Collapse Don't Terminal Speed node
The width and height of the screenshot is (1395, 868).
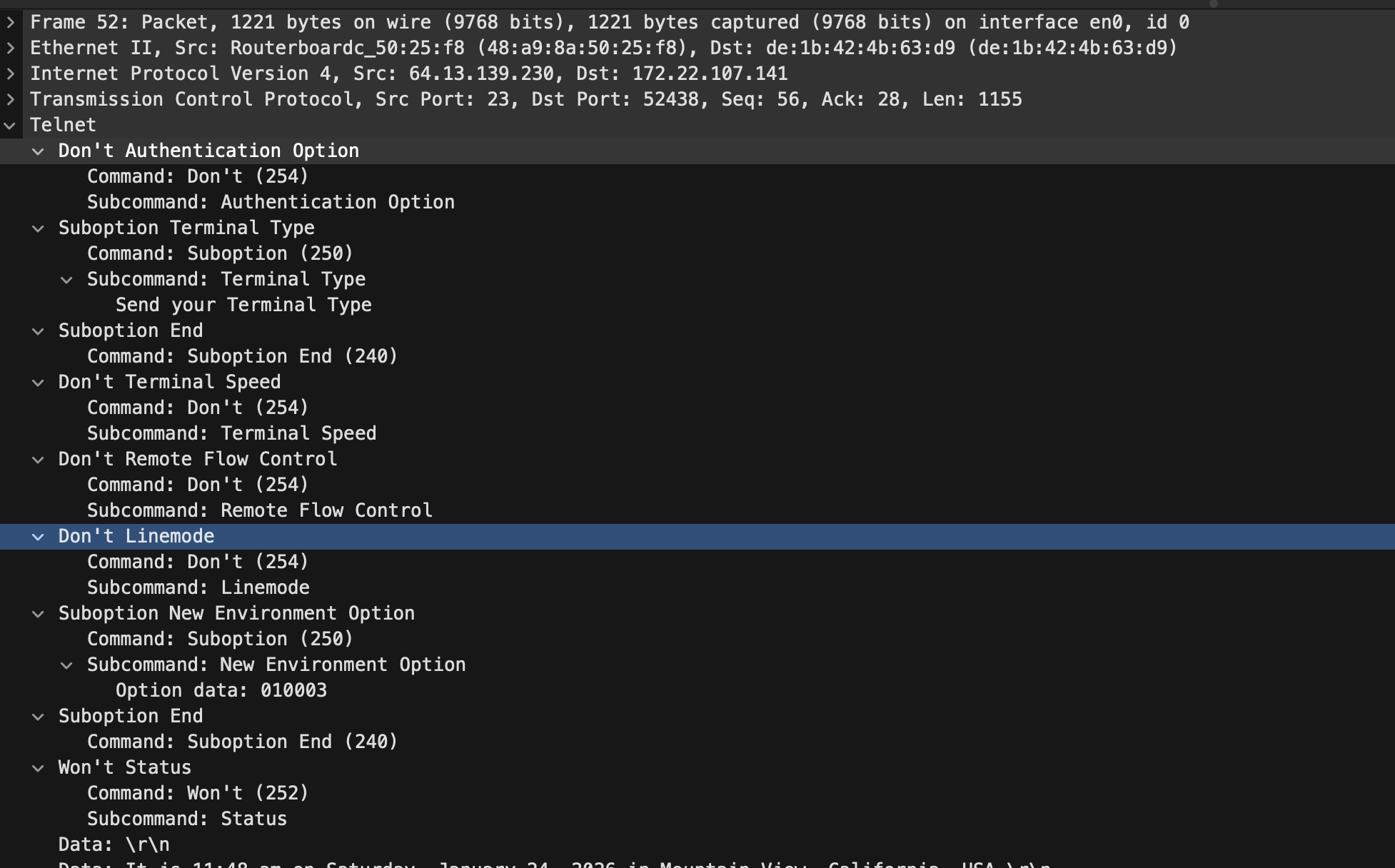point(39,382)
